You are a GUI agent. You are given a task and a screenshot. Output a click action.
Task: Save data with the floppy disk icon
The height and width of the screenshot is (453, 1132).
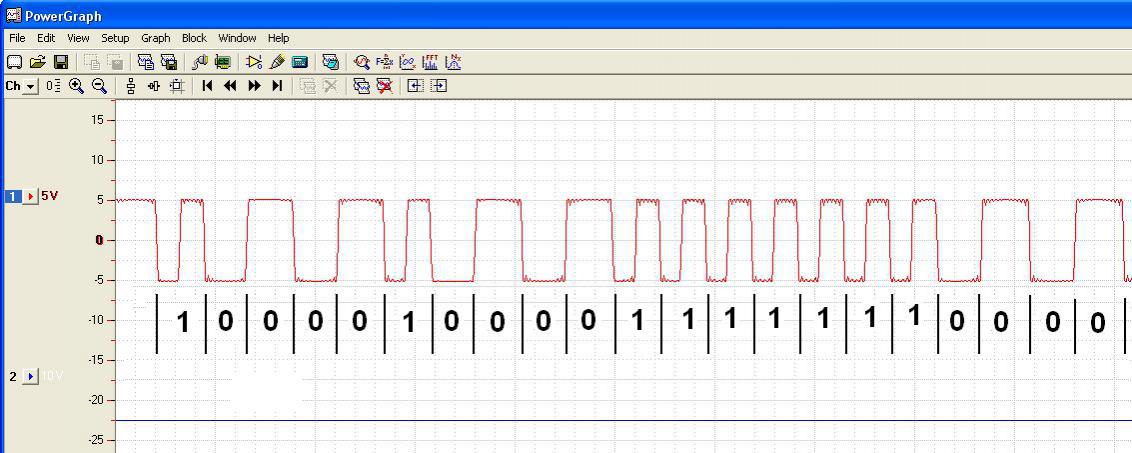[x=61, y=62]
